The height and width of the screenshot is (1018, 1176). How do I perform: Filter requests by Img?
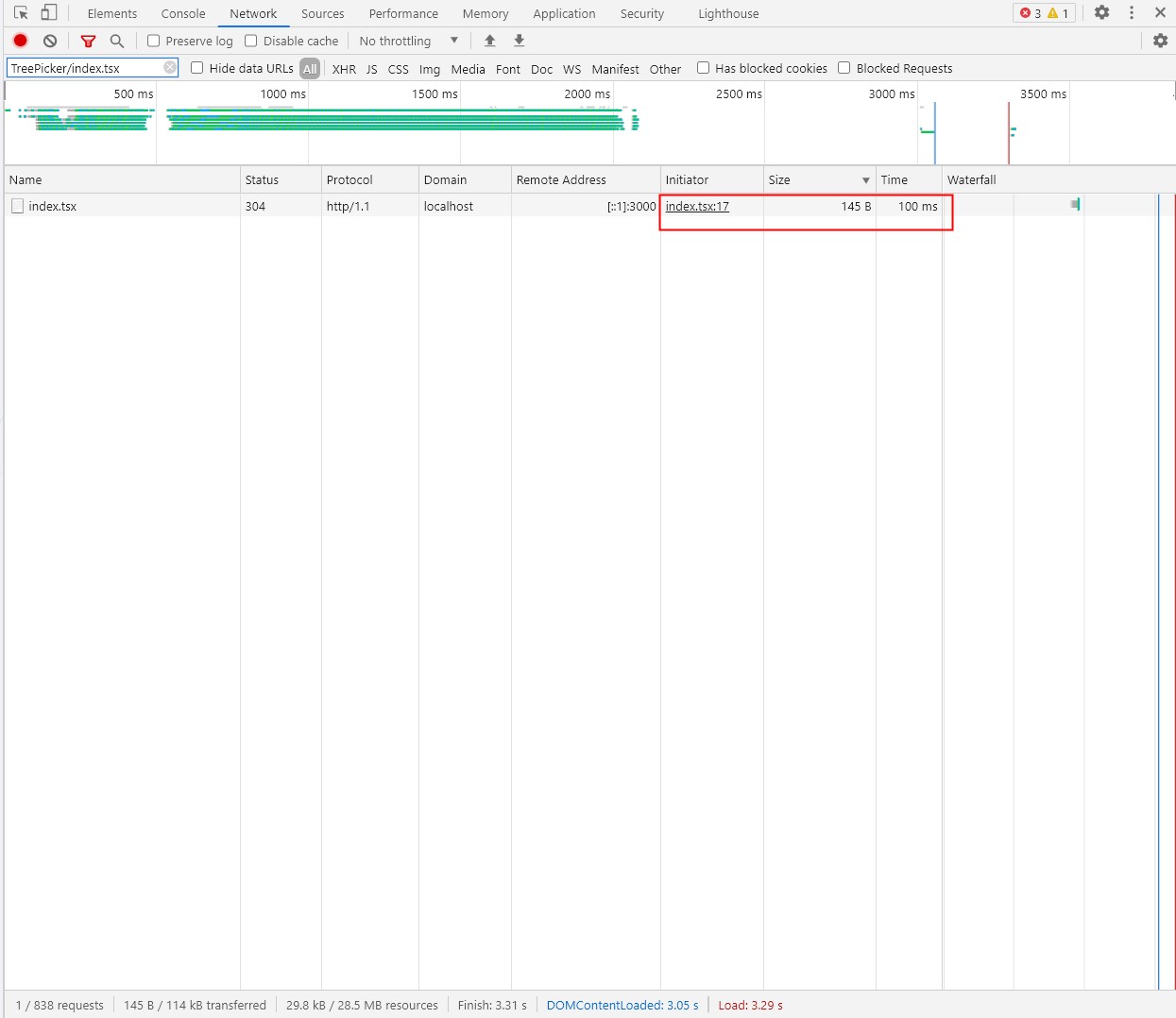coord(430,69)
